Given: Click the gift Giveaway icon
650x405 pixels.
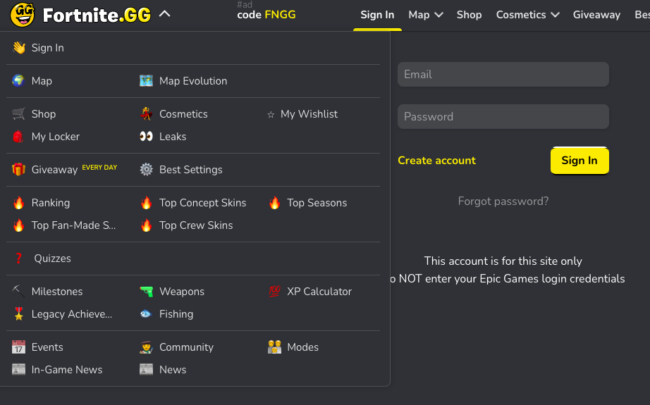Looking at the screenshot, I should tap(18, 170).
